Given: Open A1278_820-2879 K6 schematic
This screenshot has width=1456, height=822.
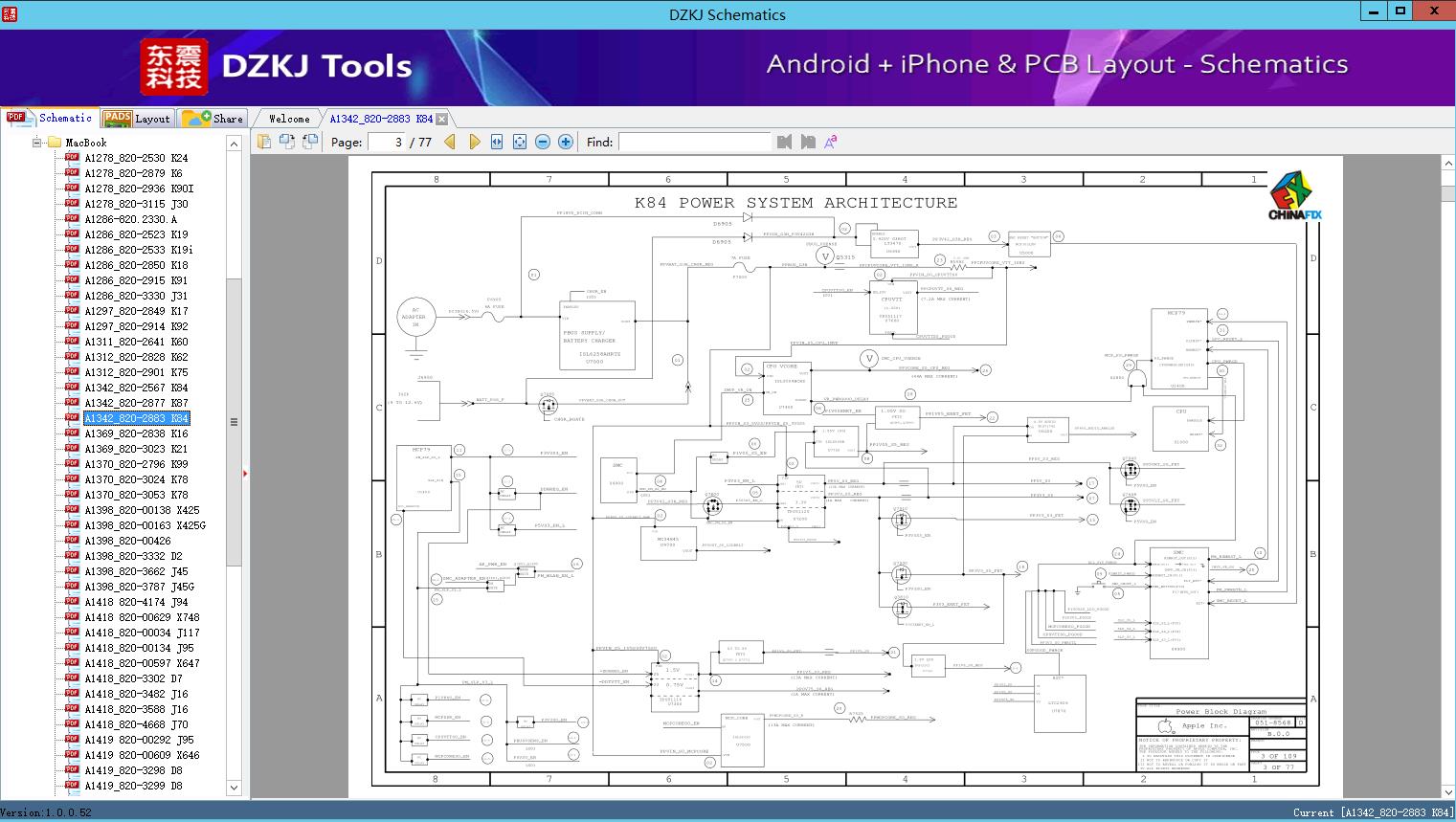Looking at the screenshot, I should [x=133, y=173].
